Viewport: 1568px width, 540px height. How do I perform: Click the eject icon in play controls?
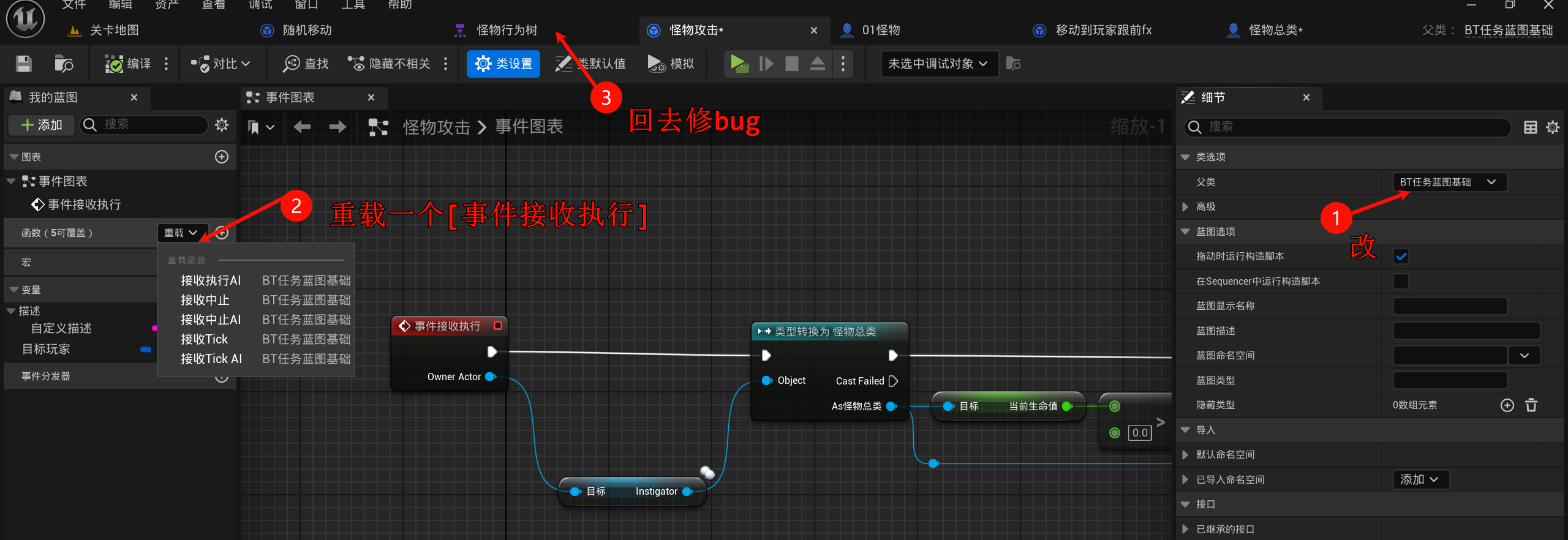817,64
